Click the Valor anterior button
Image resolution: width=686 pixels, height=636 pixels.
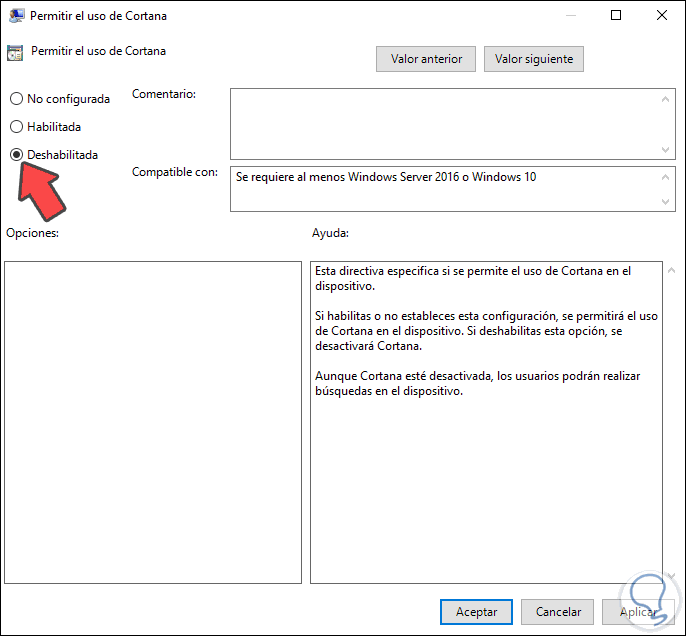[x=426, y=59]
